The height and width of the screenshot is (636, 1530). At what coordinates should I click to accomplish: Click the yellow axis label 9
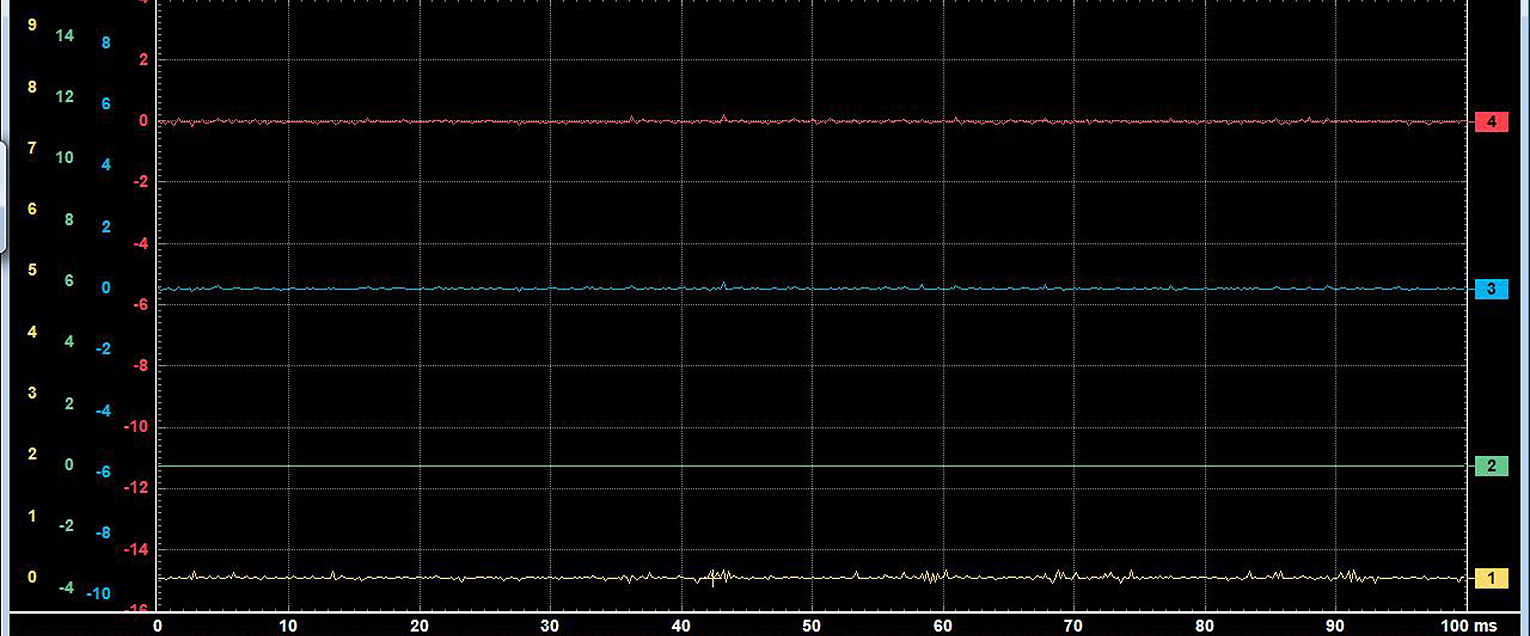pos(32,24)
